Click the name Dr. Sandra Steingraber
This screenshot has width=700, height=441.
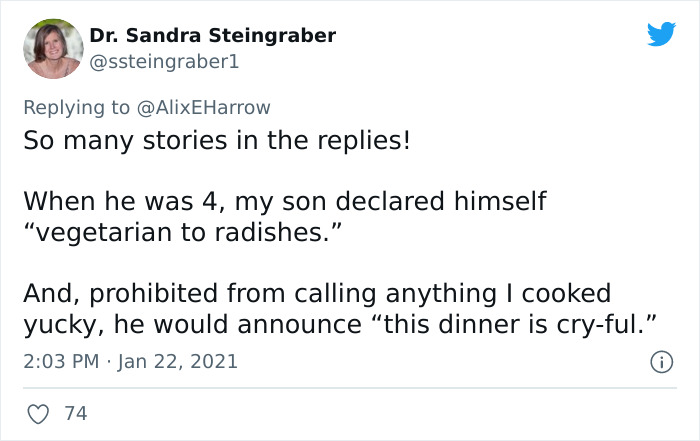tap(212, 36)
